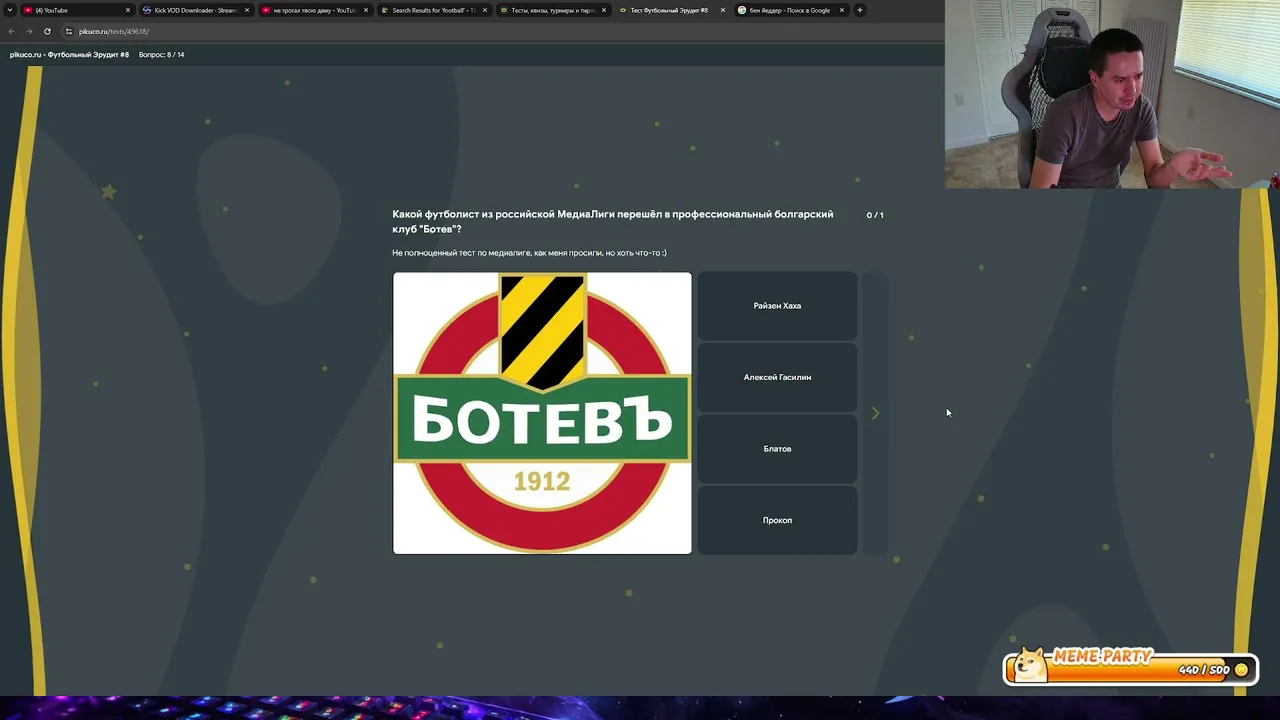Close the Kick VOD Downloader tab
This screenshot has height=720, width=1280.
point(247,10)
